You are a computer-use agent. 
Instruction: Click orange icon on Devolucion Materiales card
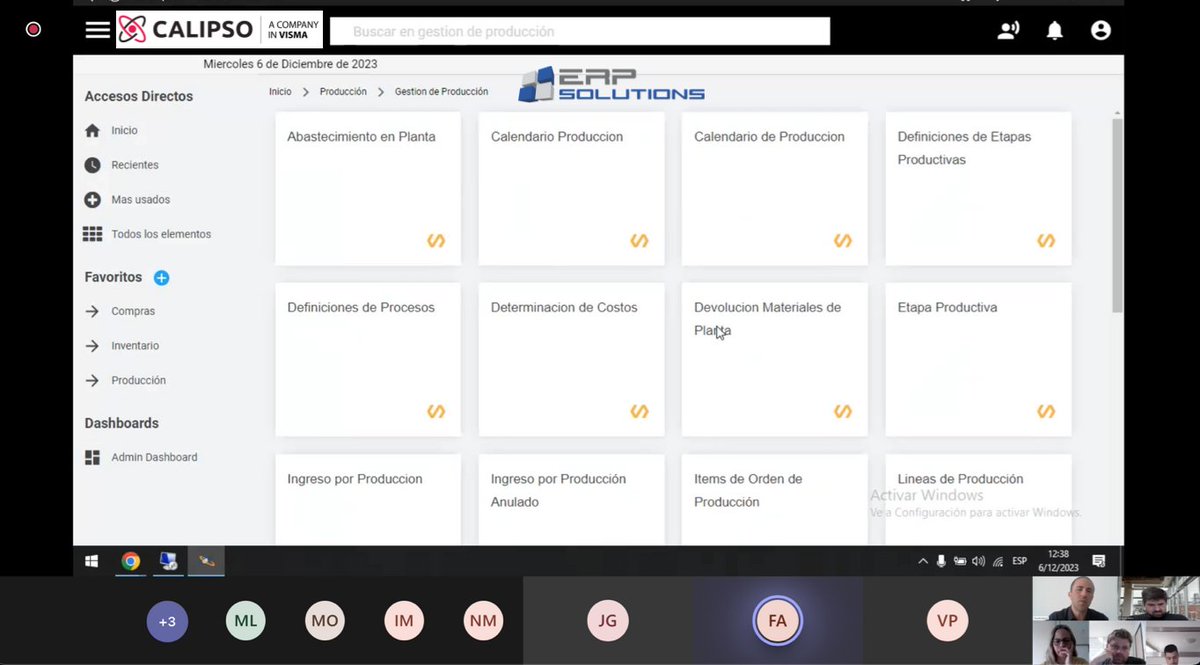(843, 411)
